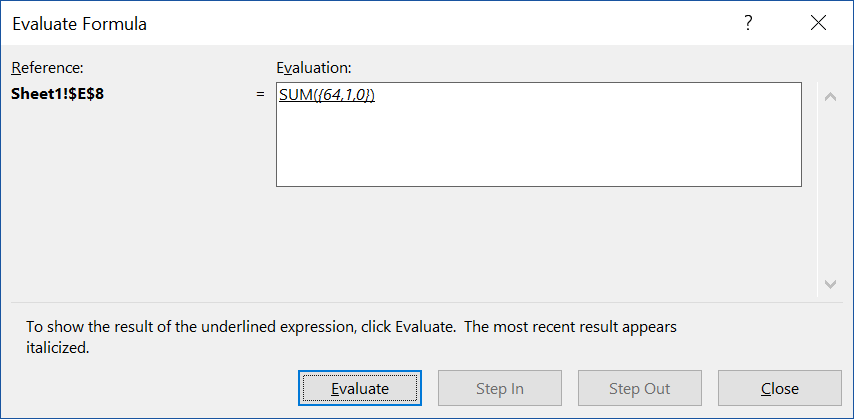Viewport: 854px width, 419px height.
Task: Select the italicized array {64,1,0}
Action: coord(345,95)
